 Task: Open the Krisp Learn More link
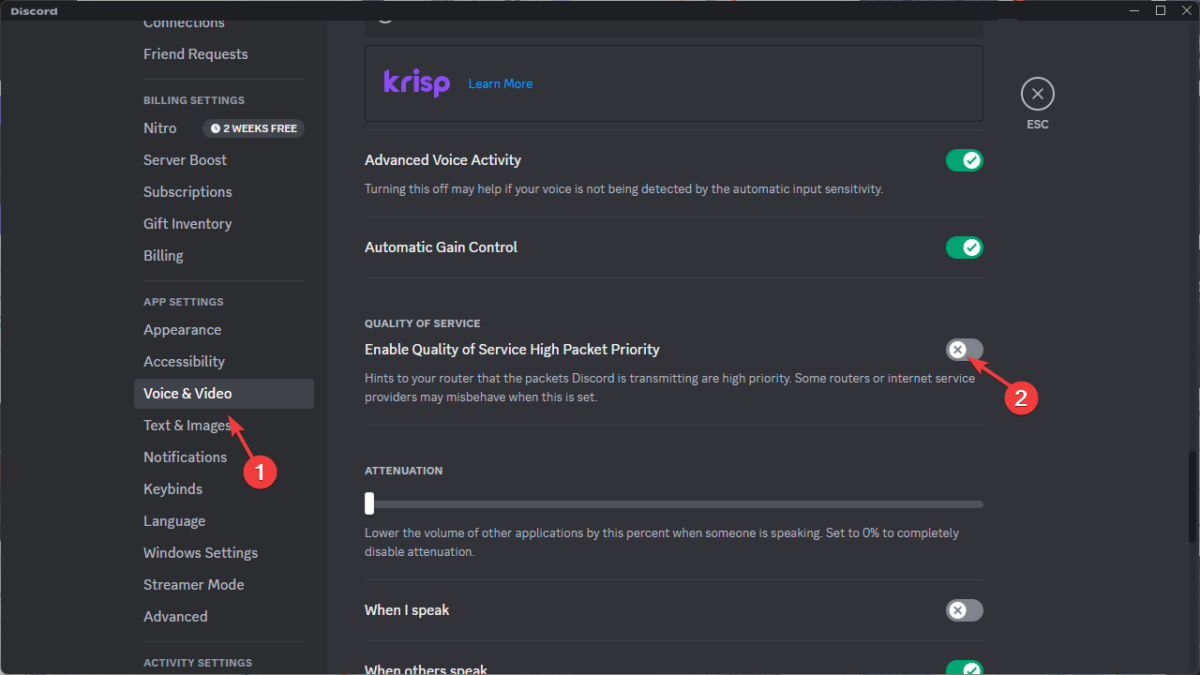click(500, 83)
